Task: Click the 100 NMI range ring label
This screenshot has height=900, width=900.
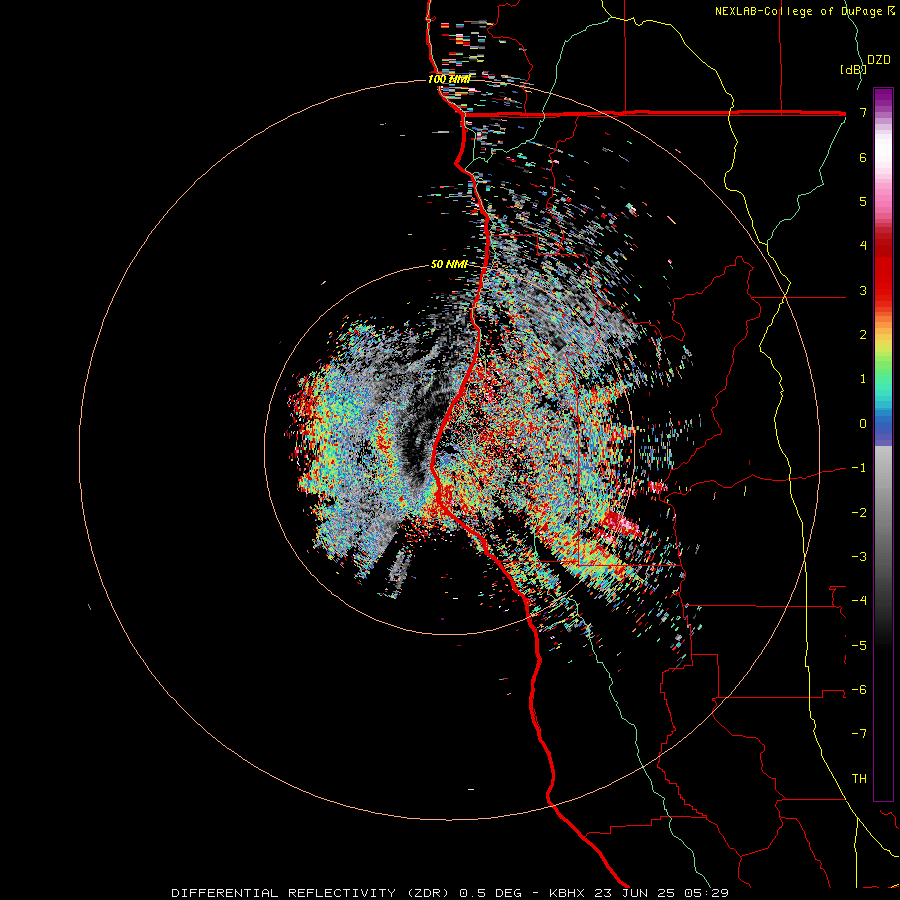Action: (x=449, y=79)
